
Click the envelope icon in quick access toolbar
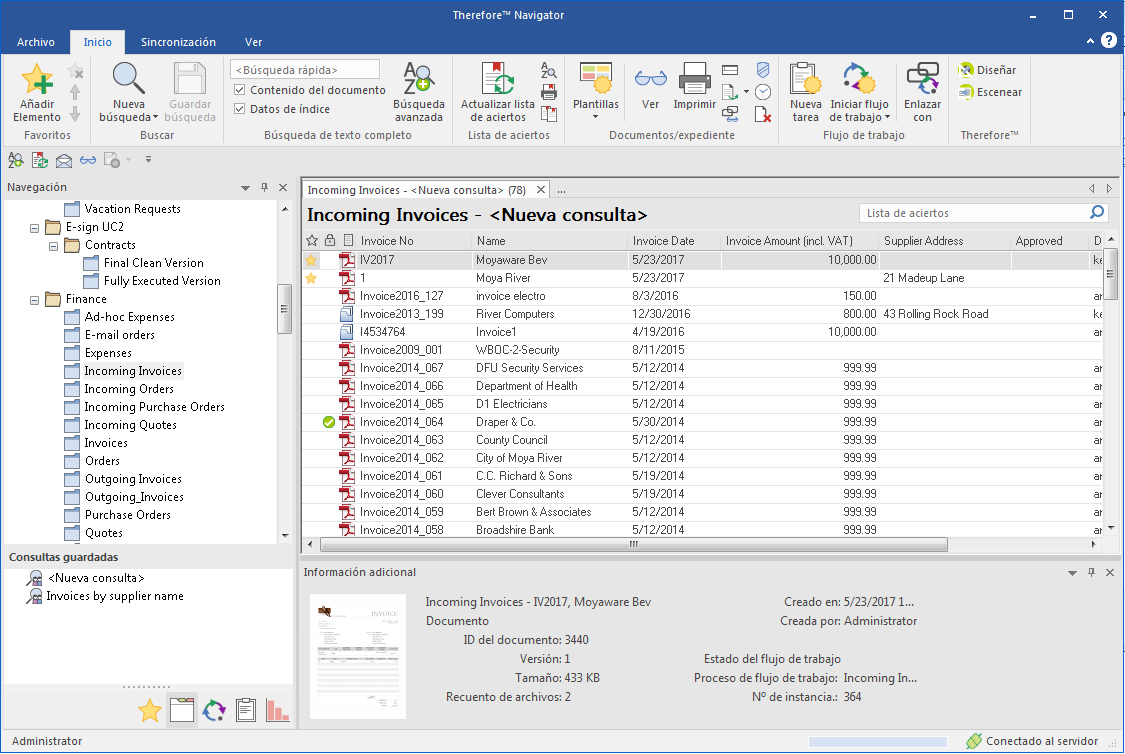click(64, 160)
